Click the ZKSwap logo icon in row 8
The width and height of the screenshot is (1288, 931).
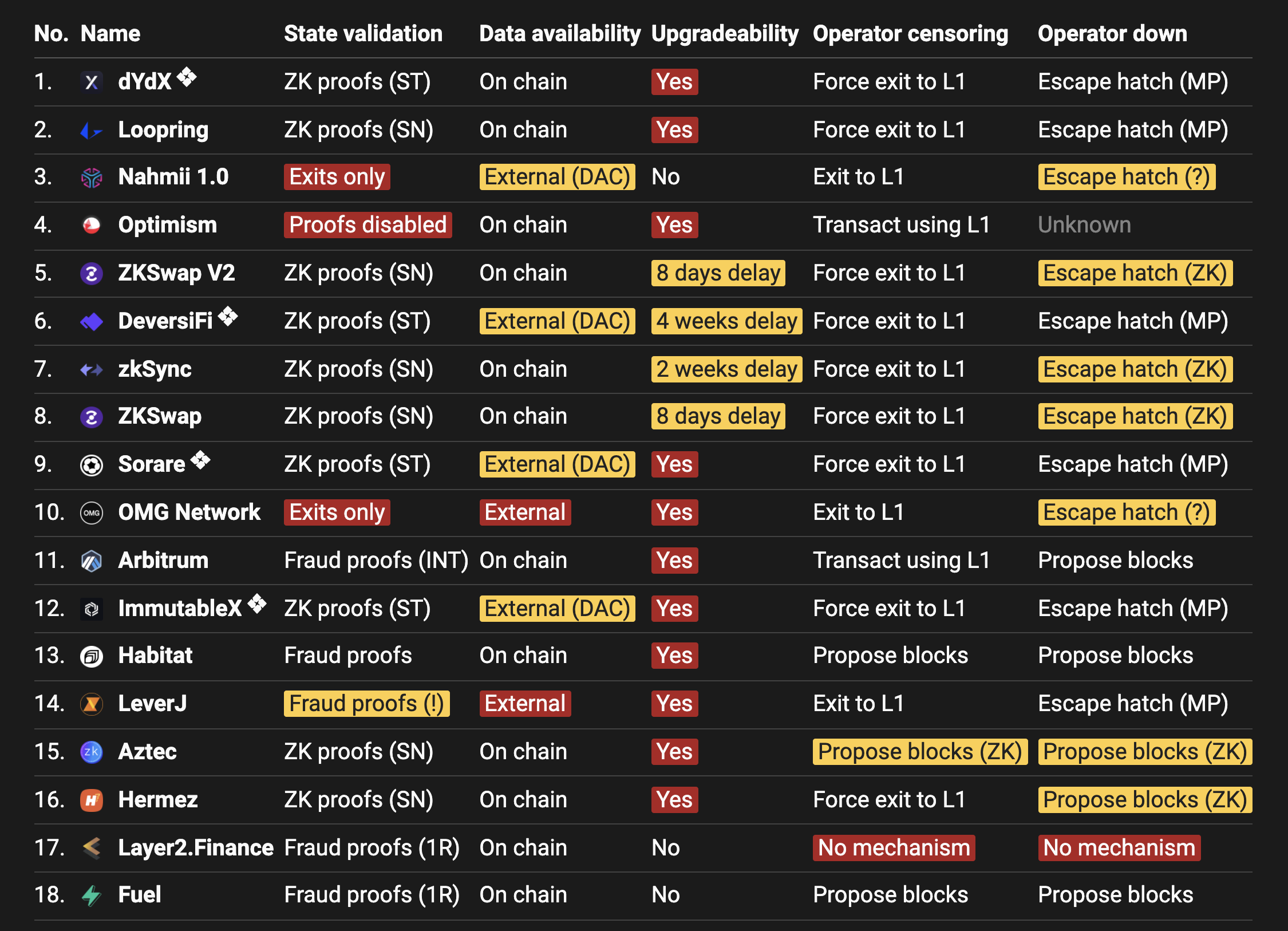(92, 417)
